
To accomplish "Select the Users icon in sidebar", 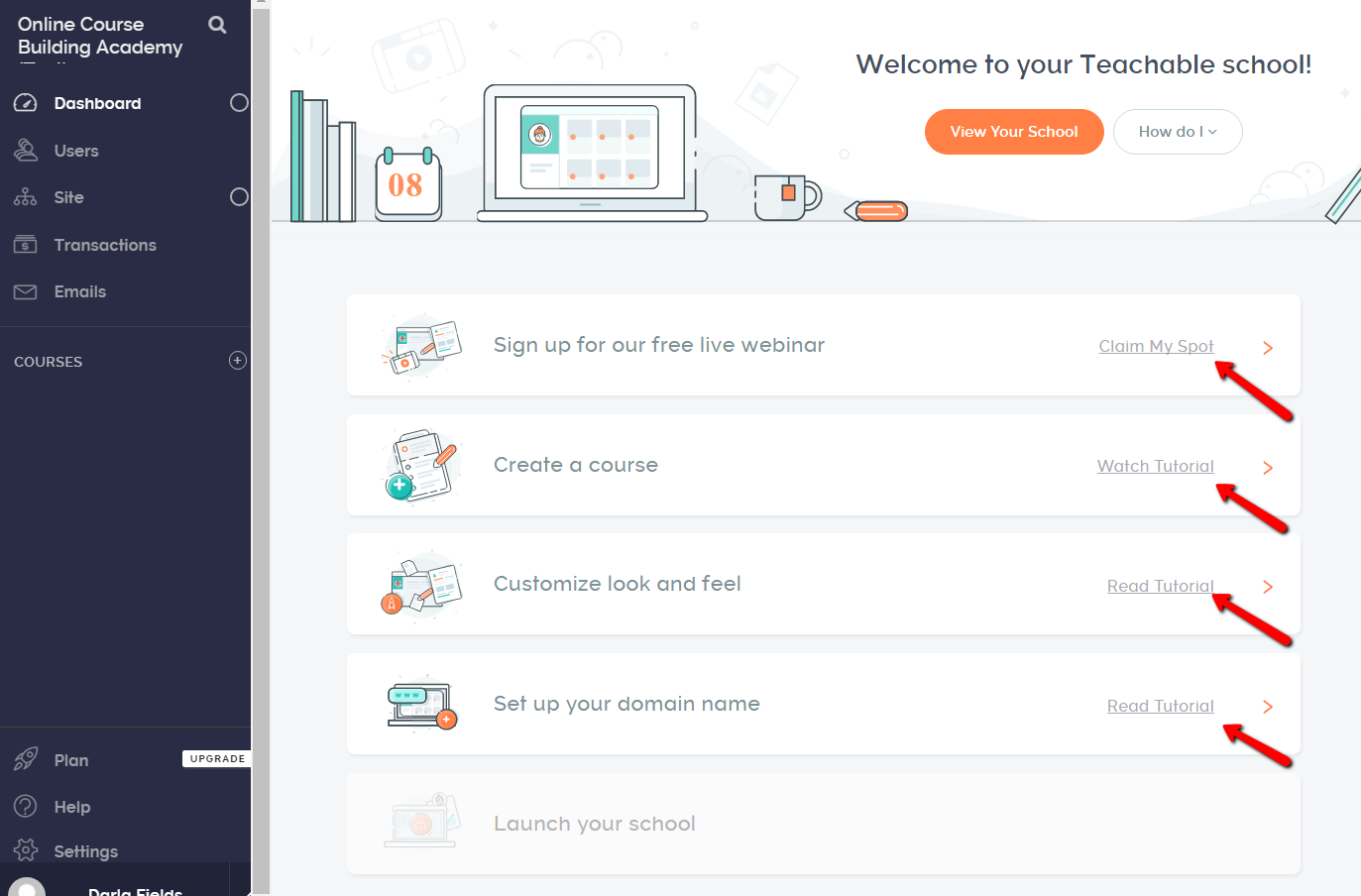I will coord(26,151).
